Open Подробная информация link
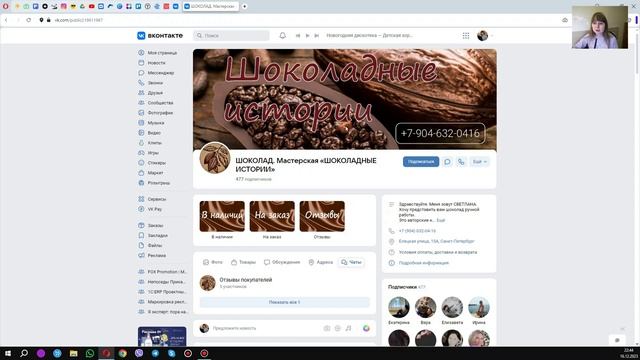Viewport: 640px width, 360px height. pos(424,263)
